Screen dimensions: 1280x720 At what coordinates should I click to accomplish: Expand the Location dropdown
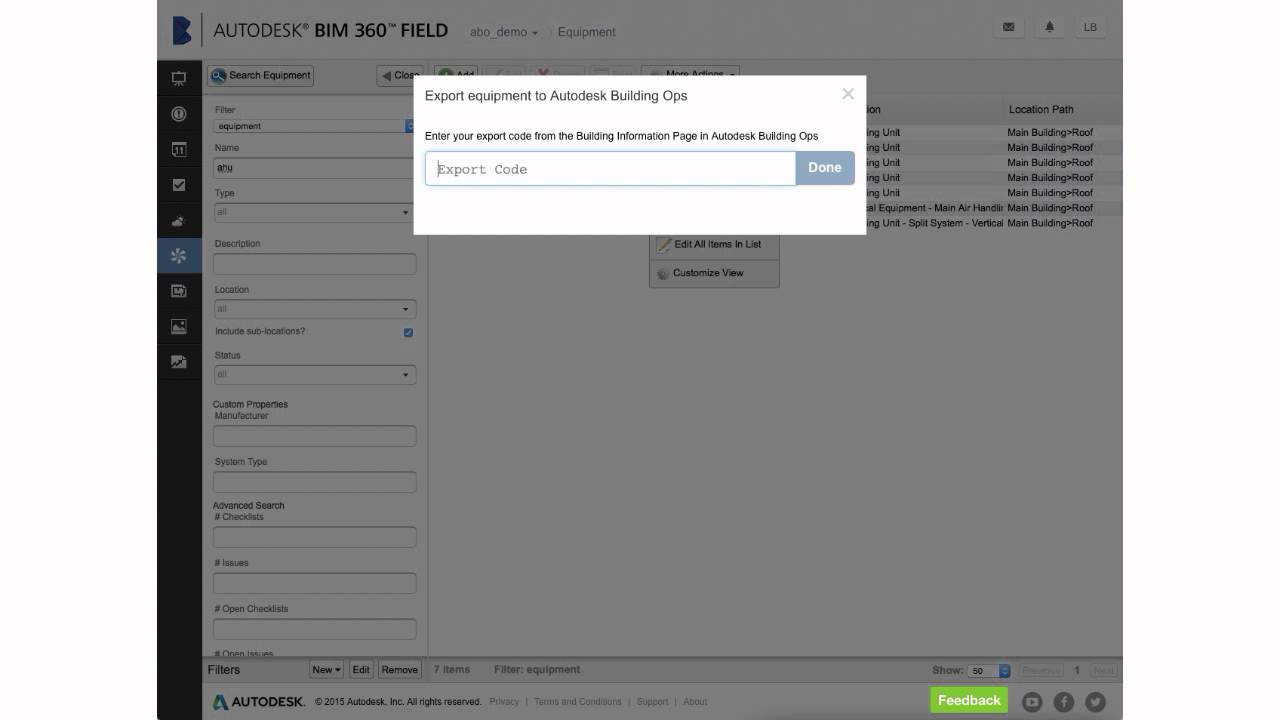pos(314,309)
